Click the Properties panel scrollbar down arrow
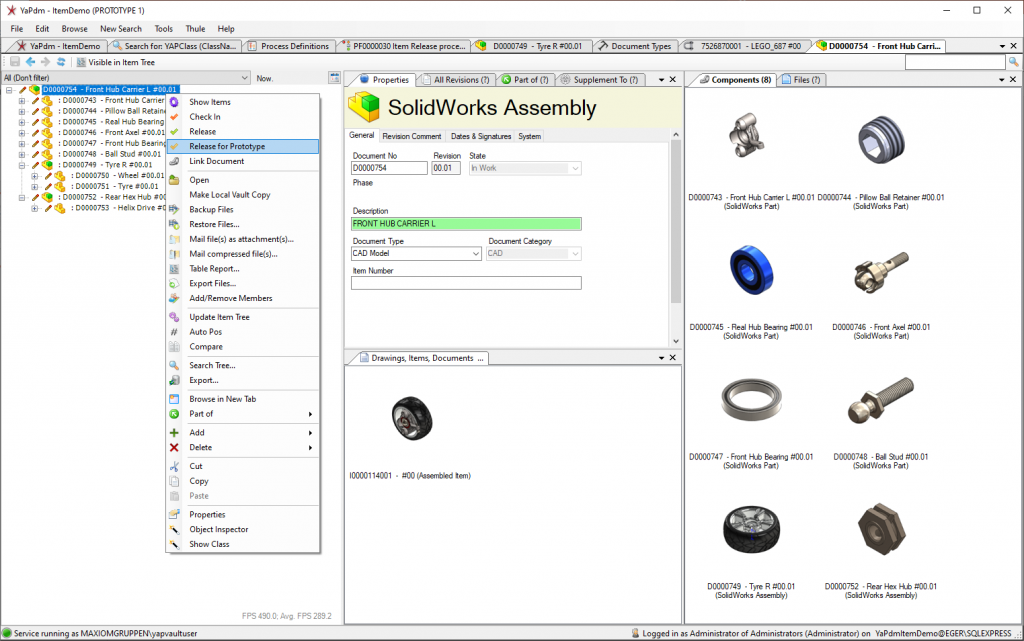 coord(676,341)
